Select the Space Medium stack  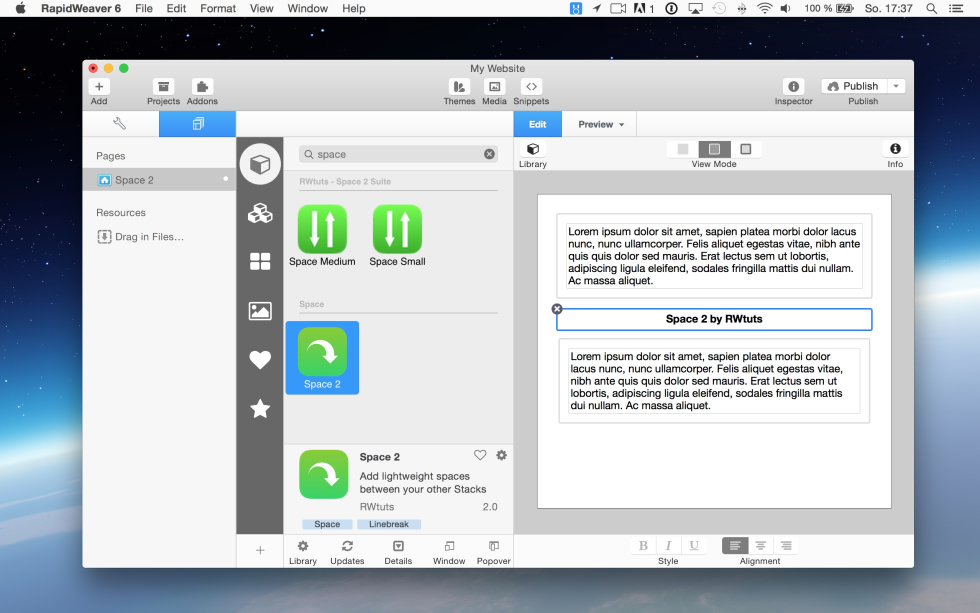click(x=322, y=236)
